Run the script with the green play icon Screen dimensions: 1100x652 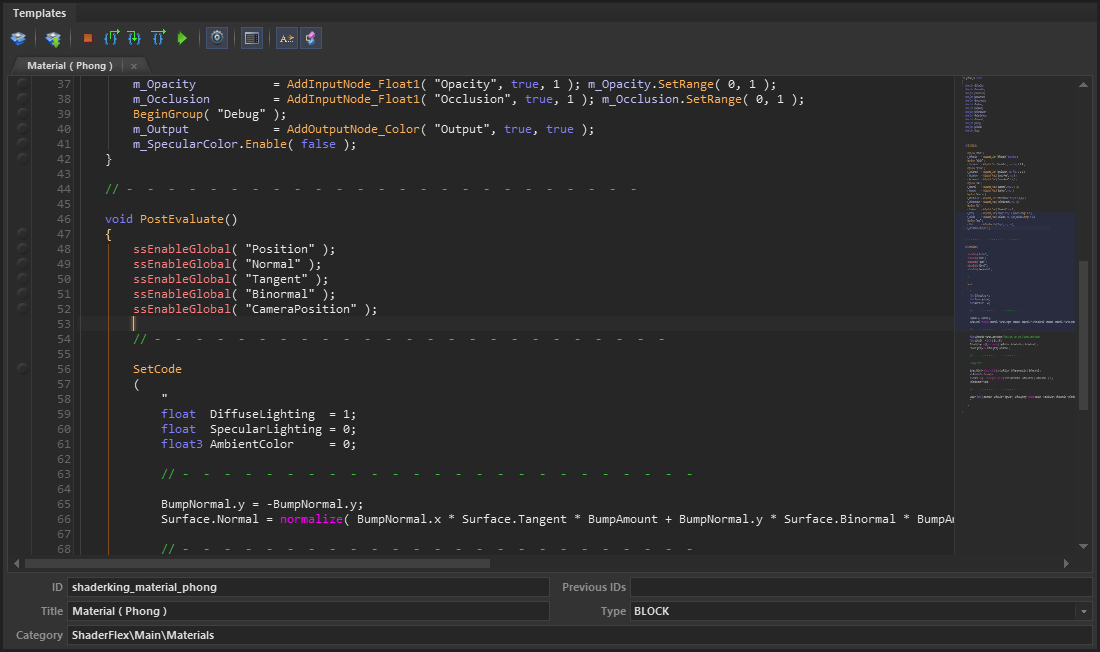[x=183, y=38]
